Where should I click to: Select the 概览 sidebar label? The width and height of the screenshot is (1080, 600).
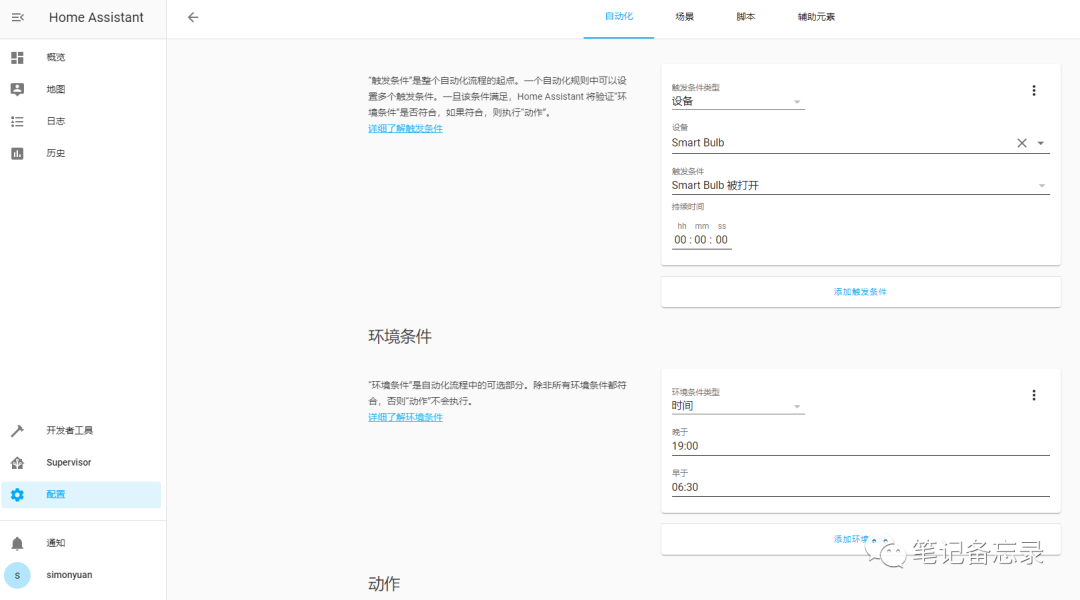point(56,57)
